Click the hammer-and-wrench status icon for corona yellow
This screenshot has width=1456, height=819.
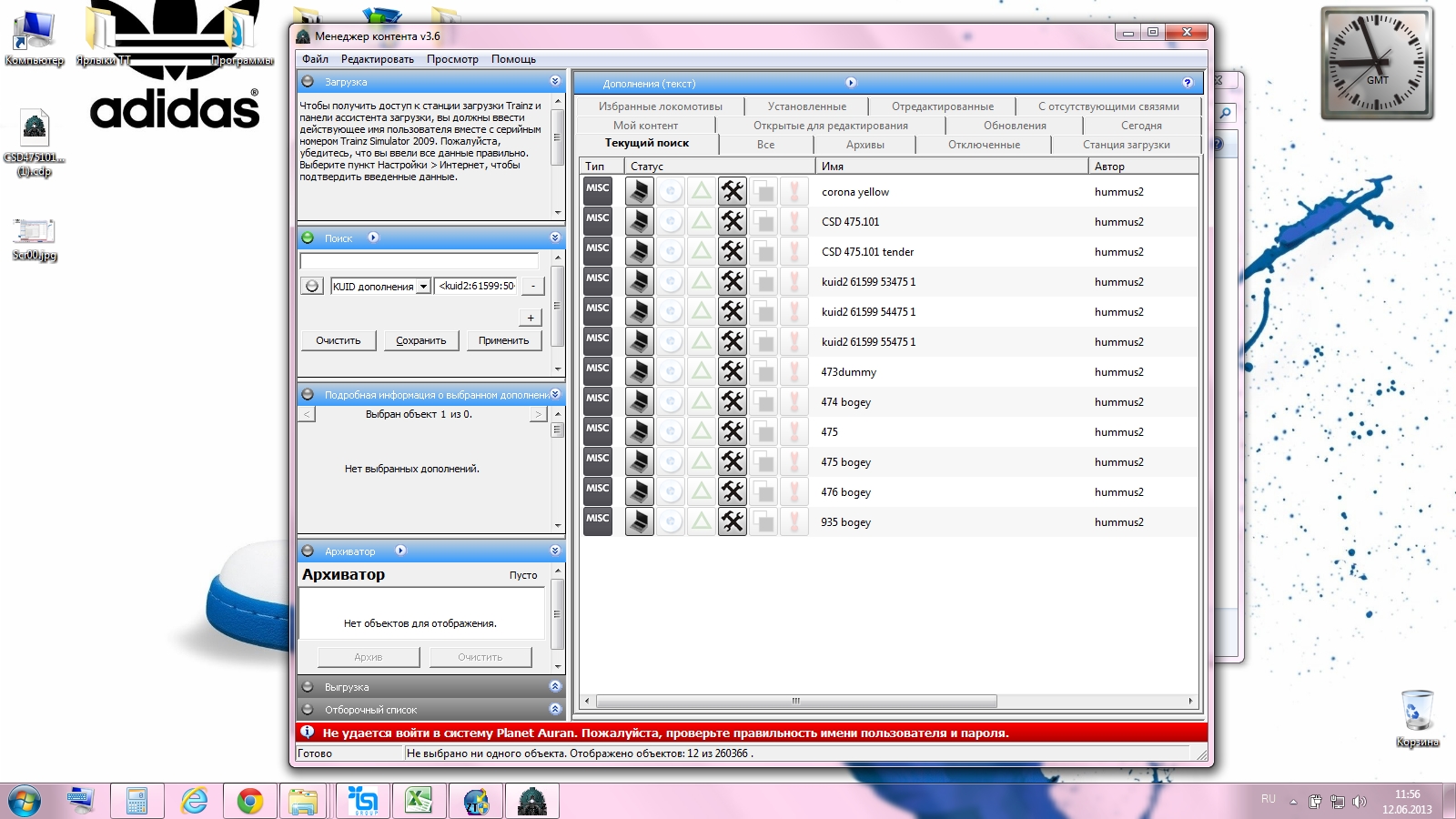point(732,191)
